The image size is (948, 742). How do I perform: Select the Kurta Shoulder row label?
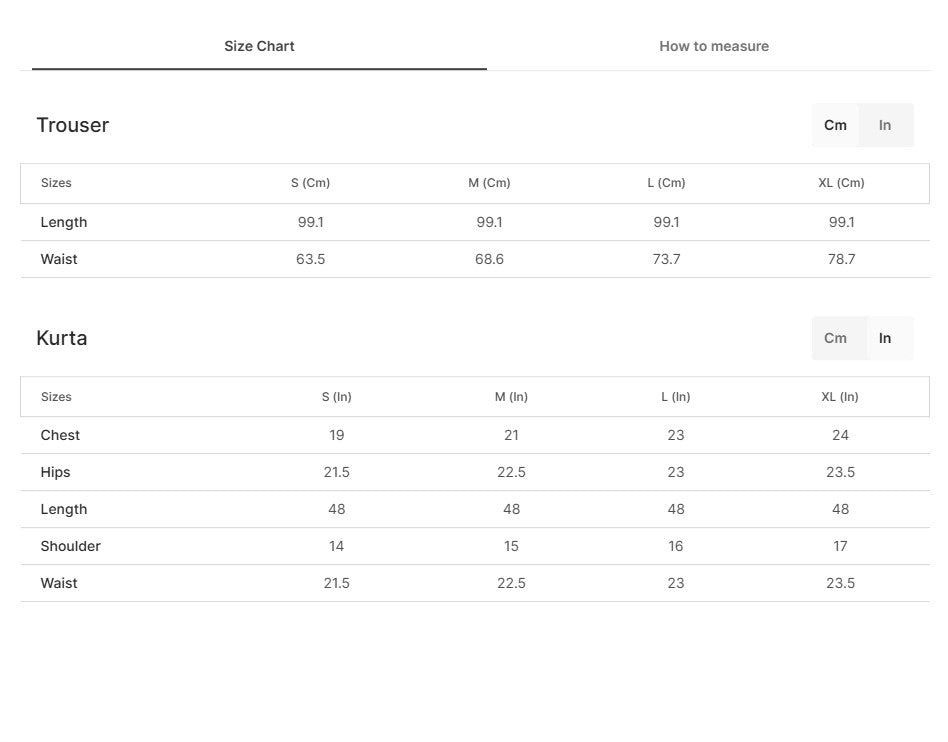70,546
